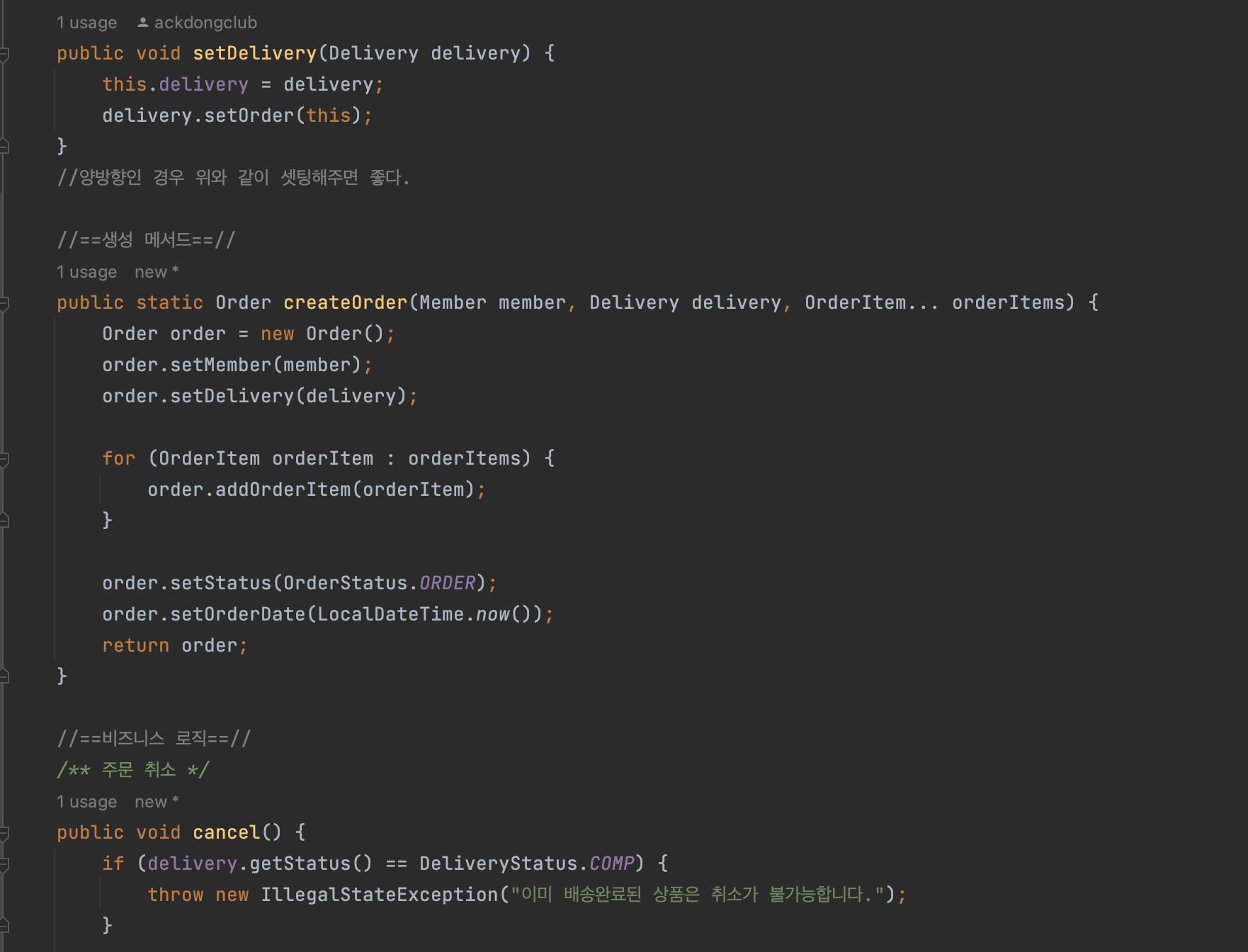Viewport: 1248px width, 952px height.
Task: Collapse the if-statement fold marker in cancel
Action: click(4, 864)
